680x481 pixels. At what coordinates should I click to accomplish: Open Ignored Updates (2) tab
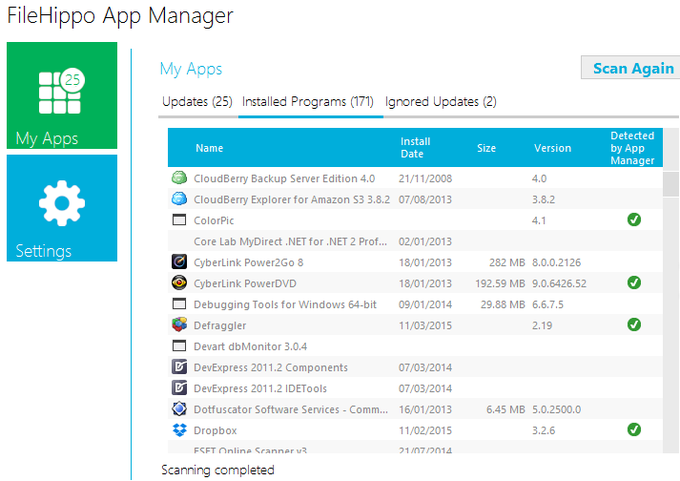point(441,101)
